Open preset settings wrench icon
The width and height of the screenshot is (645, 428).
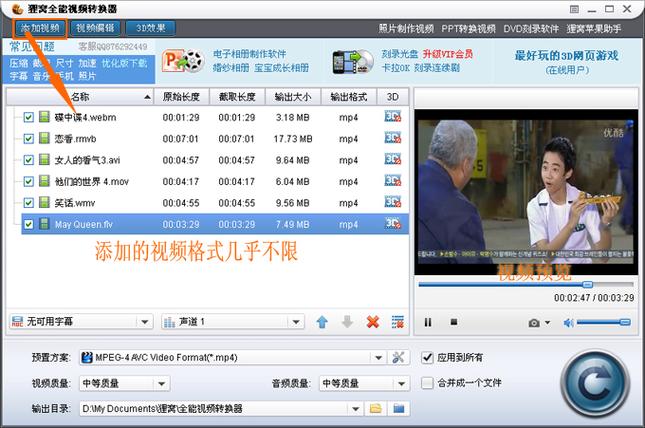pos(398,358)
